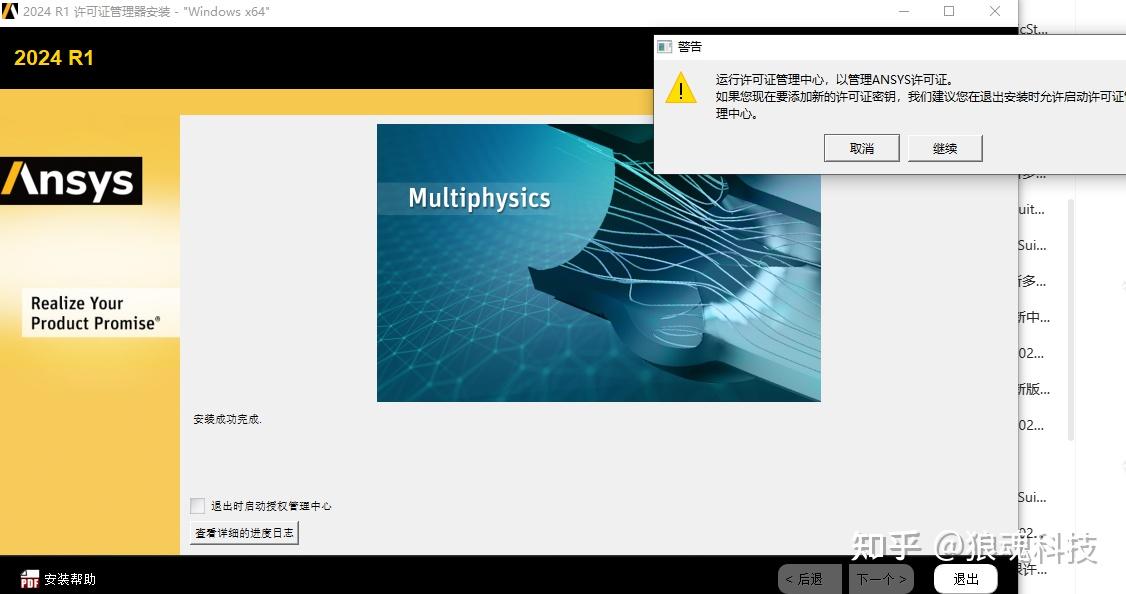The height and width of the screenshot is (594, 1126).
Task: Open 查看详细的进度日志
Action: (243, 532)
